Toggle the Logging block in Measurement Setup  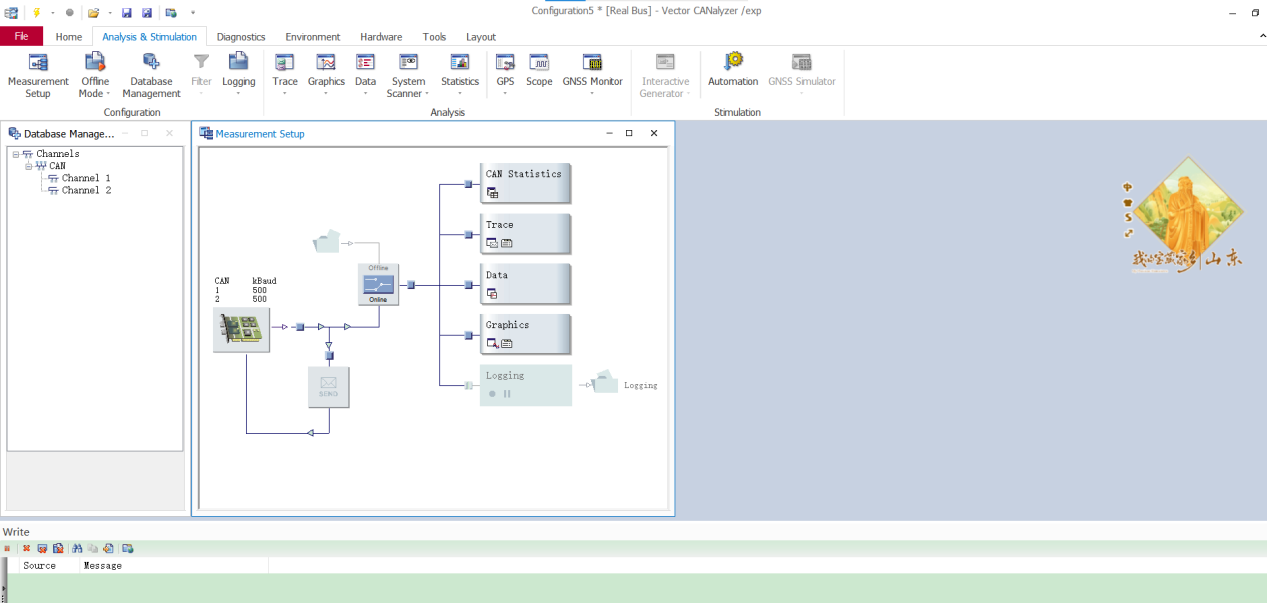(525, 385)
